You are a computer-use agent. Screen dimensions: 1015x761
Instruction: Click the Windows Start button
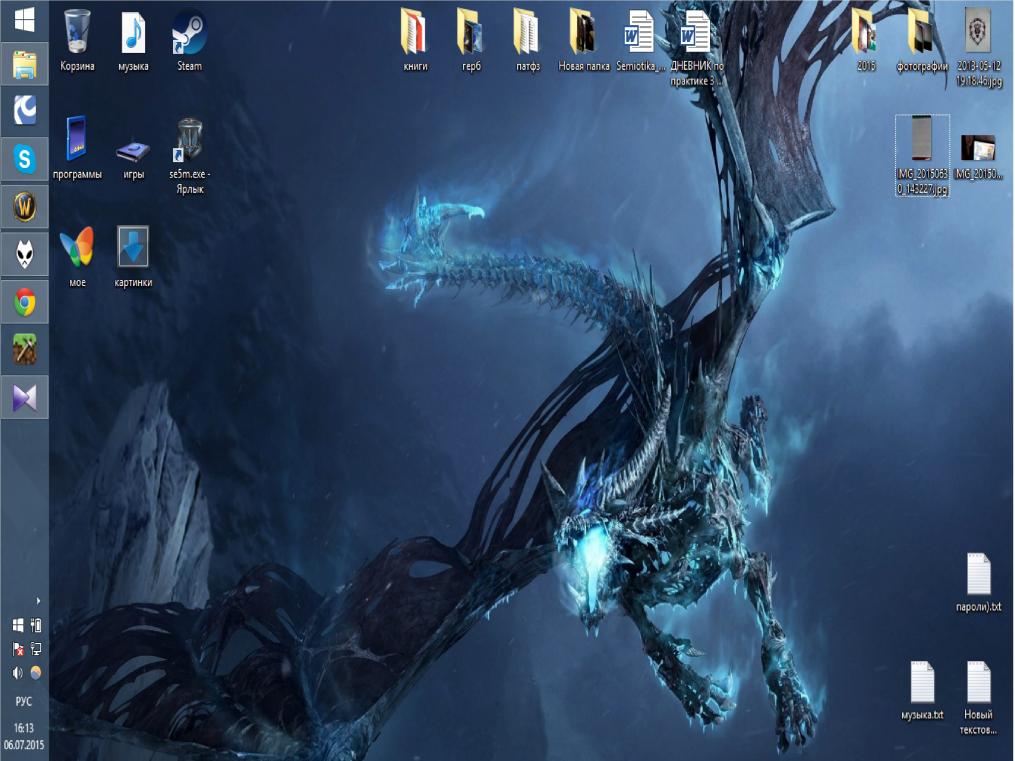point(24,18)
